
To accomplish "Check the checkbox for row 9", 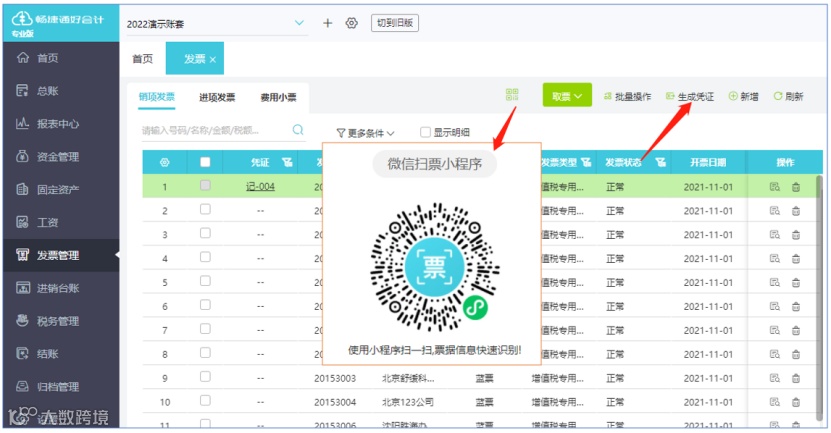I will (x=205, y=376).
